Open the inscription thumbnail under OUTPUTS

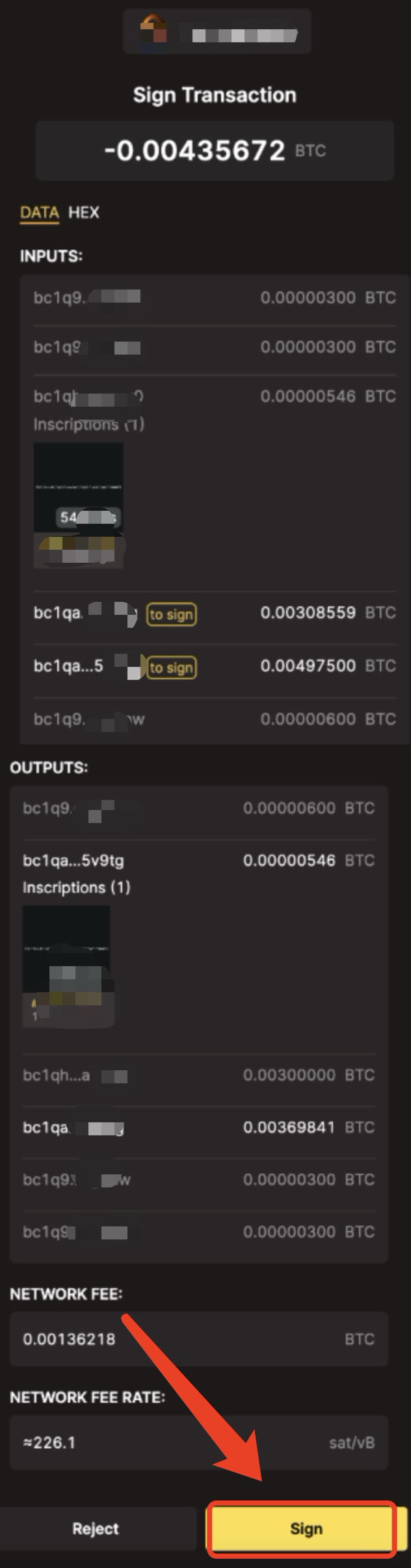point(66,966)
